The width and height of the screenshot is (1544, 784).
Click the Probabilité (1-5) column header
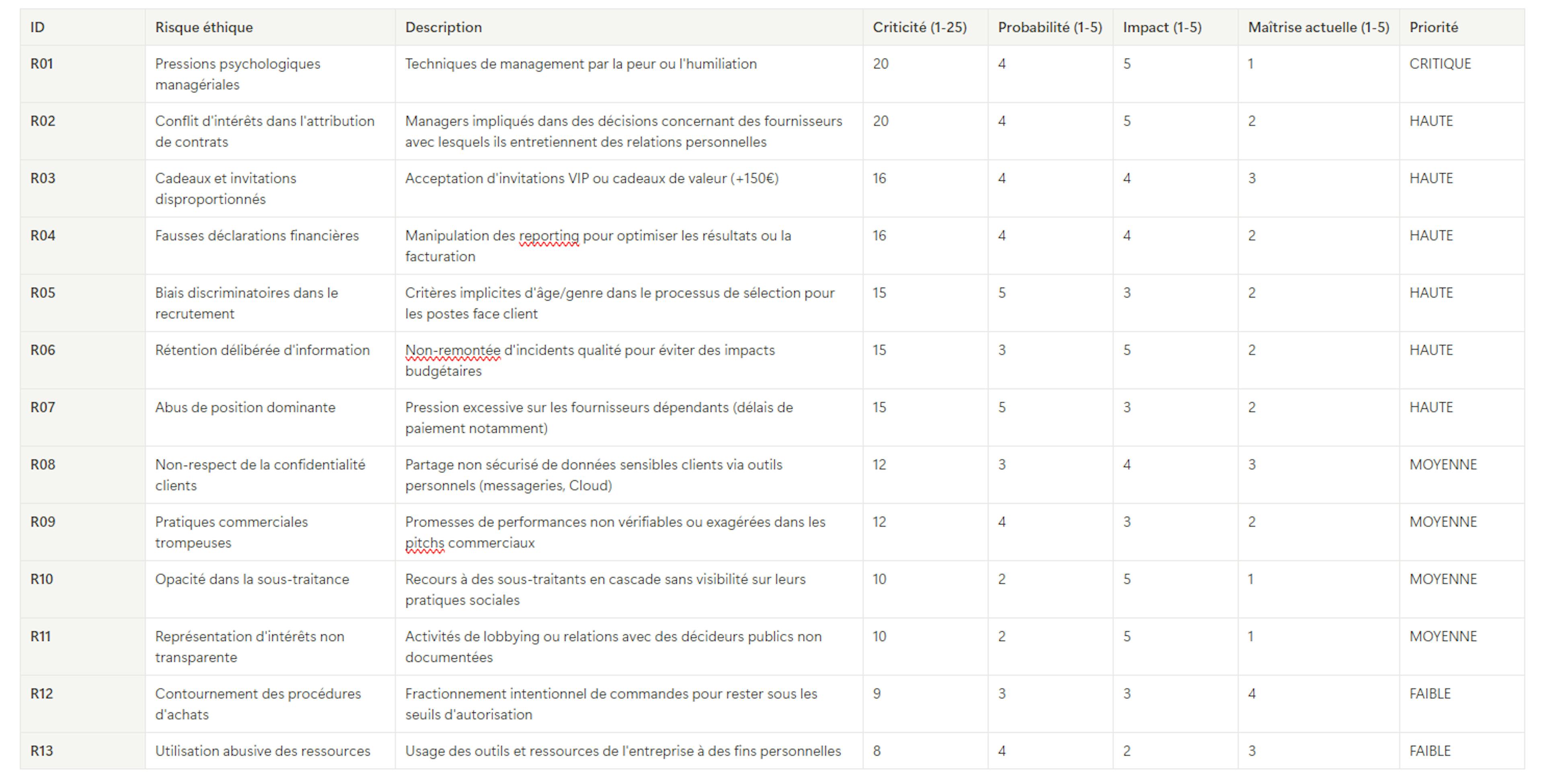[x=1050, y=27]
